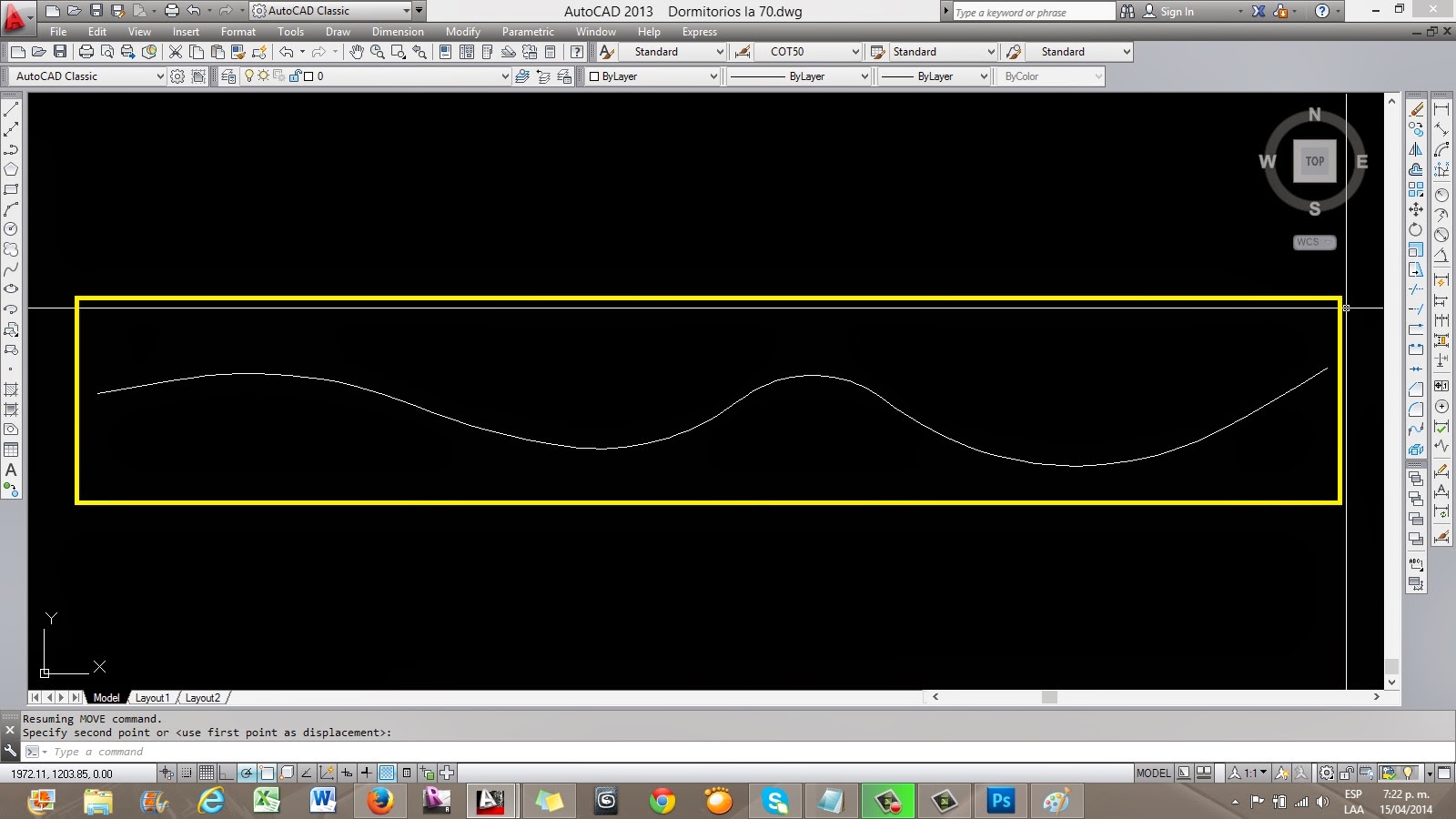
Task: Open the Draw menu
Action: coord(338,32)
